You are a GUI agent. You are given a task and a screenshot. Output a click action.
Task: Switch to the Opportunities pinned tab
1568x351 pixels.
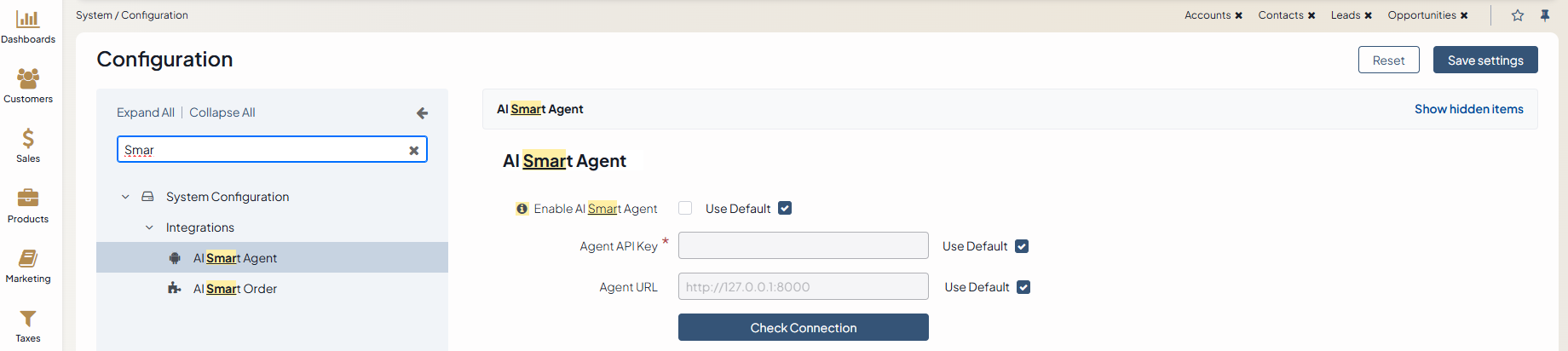(1421, 15)
